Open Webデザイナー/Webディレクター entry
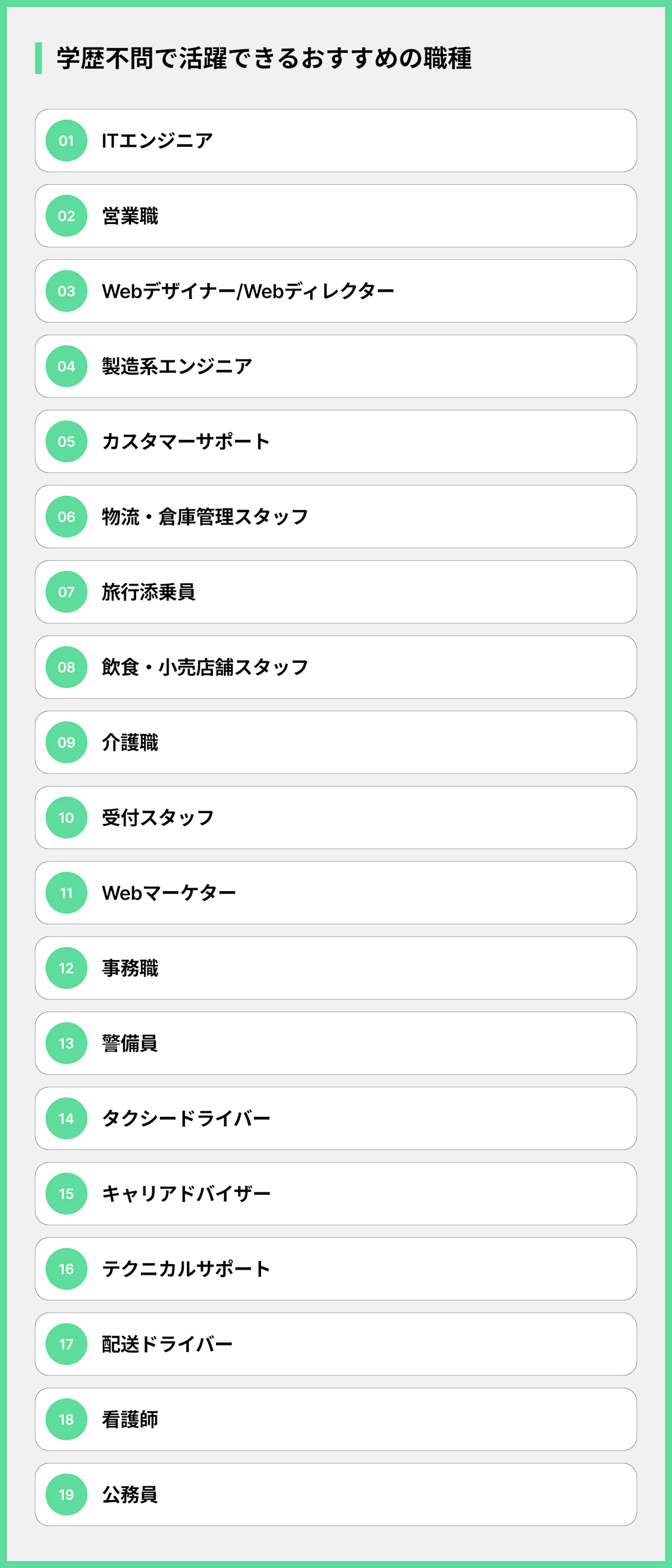Viewport: 672px width, 1568px height. pyautogui.click(x=248, y=291)
